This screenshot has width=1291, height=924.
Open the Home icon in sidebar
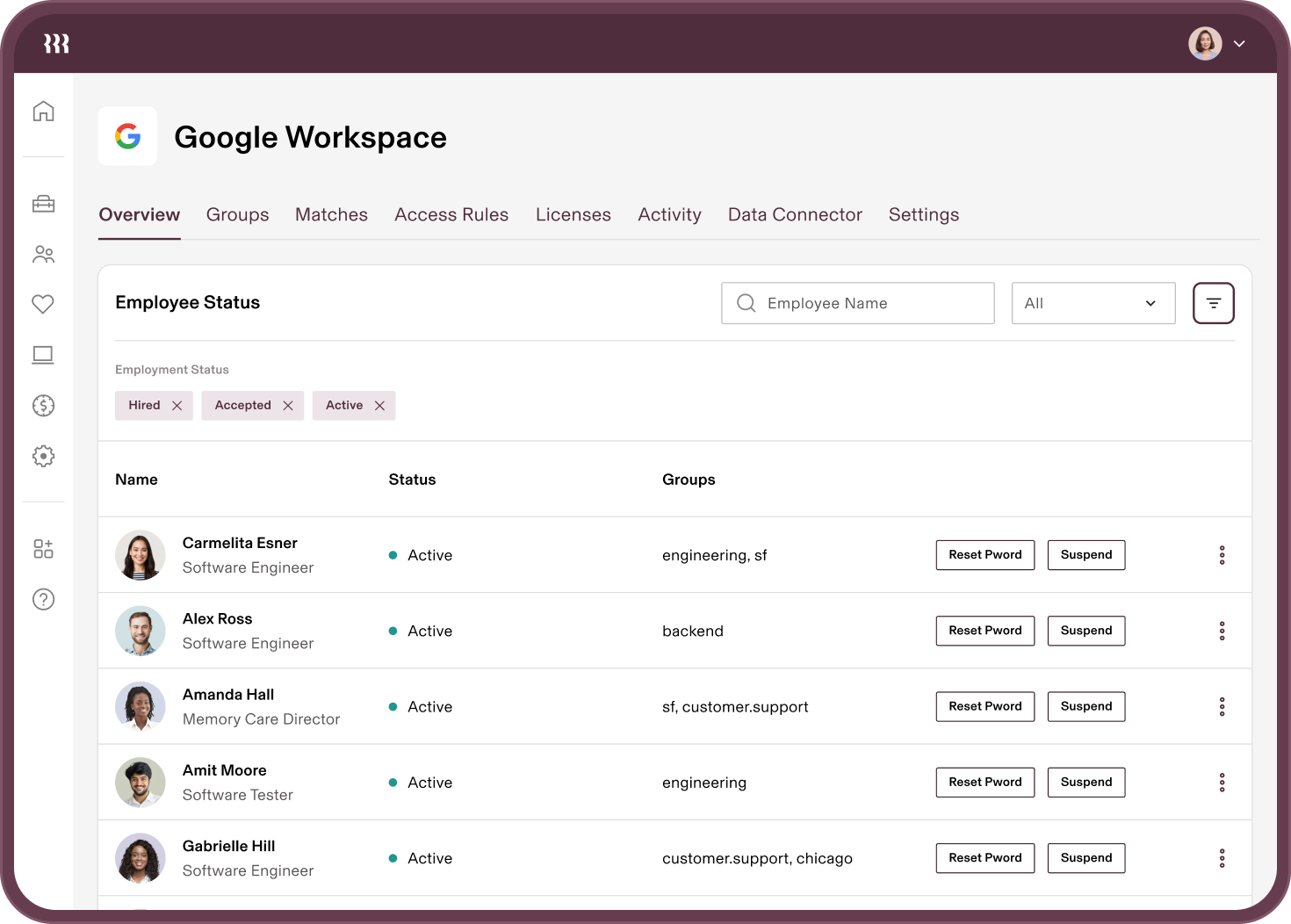point(43,112)
